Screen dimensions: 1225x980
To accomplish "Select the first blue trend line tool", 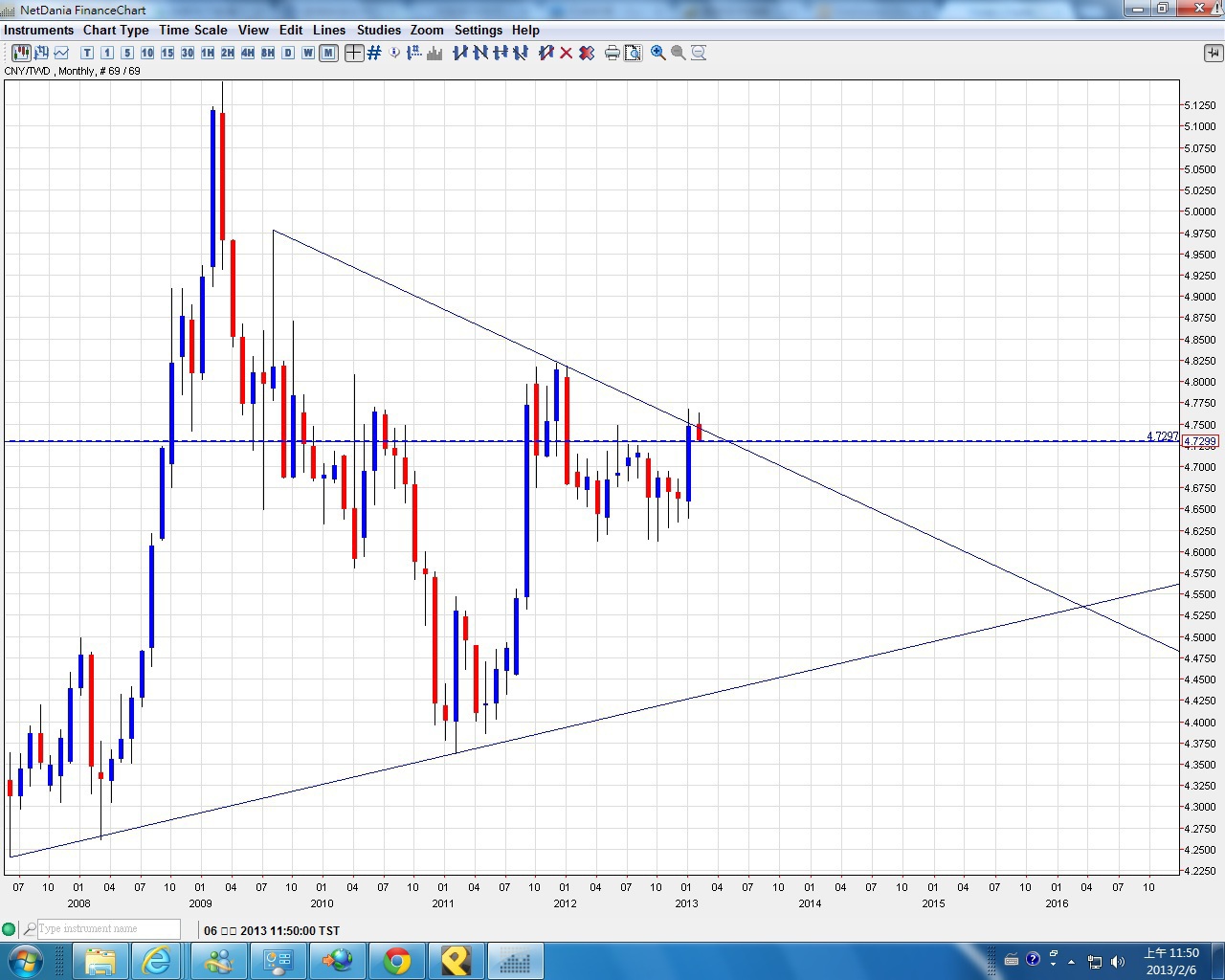I will [x=460, y=53].
